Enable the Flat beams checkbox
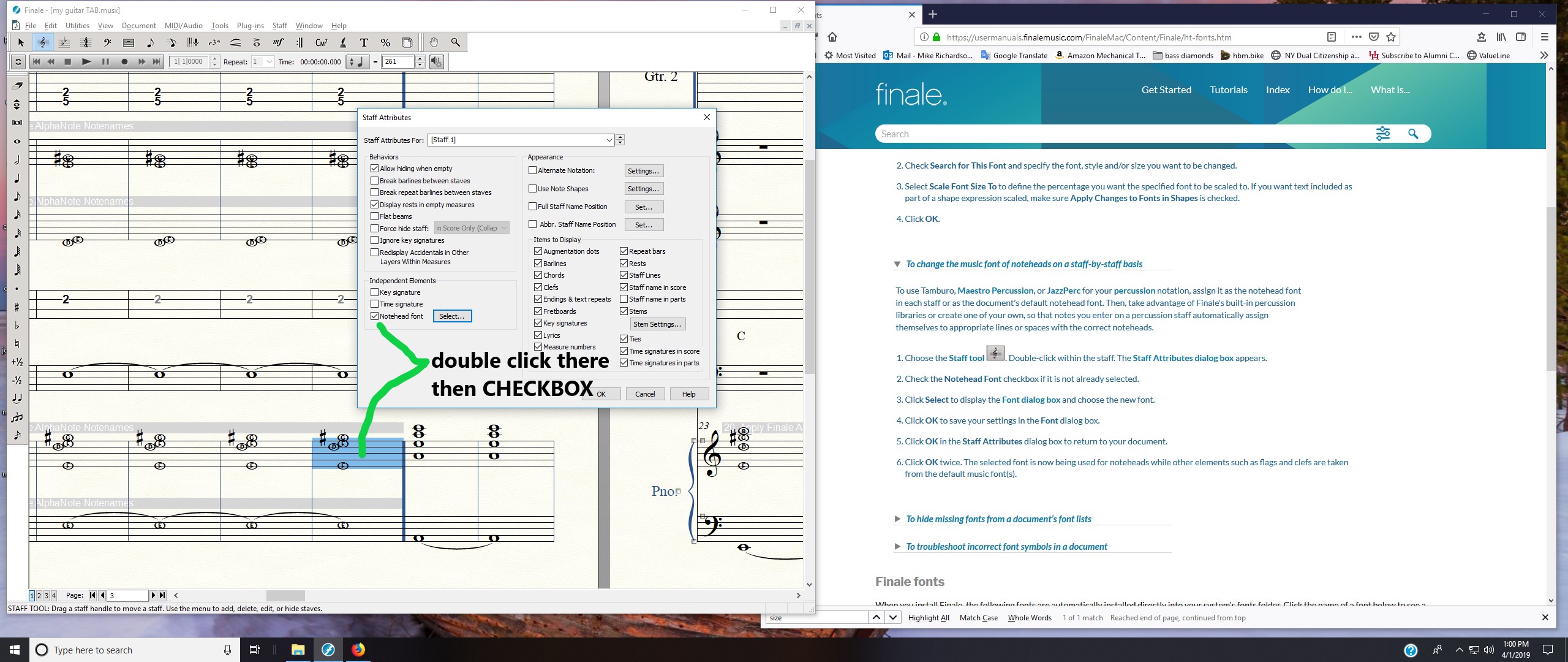1568x662 pixels. pos(375,216)
